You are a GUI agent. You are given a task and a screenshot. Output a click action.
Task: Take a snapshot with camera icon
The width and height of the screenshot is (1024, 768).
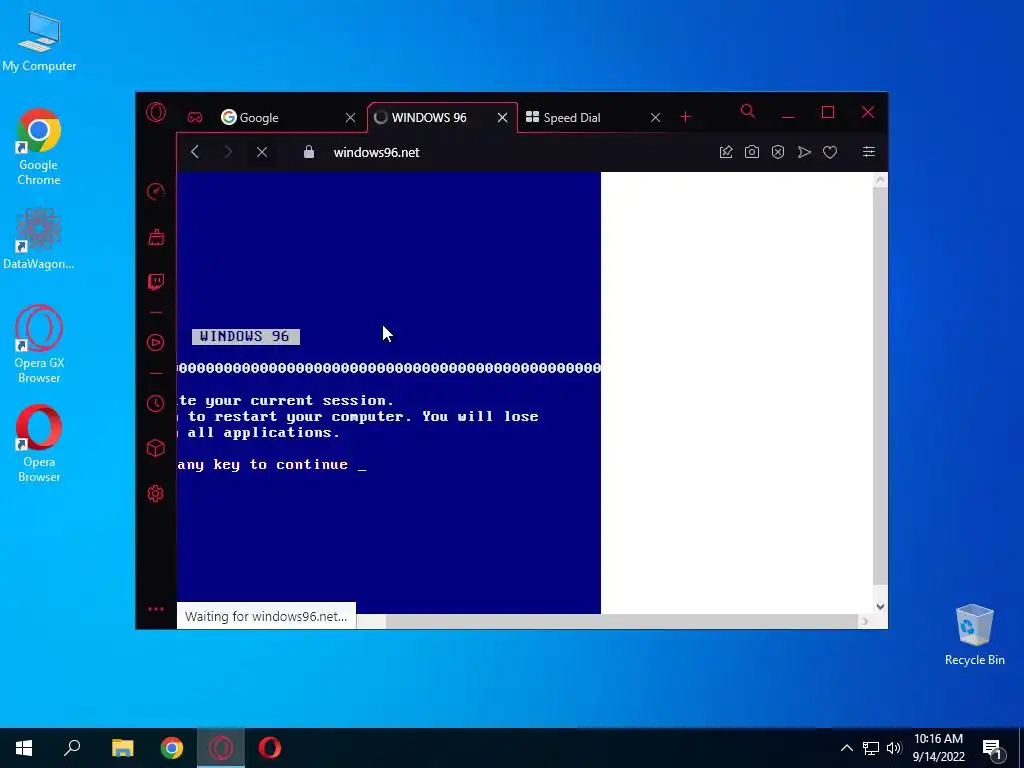(752, 152)
